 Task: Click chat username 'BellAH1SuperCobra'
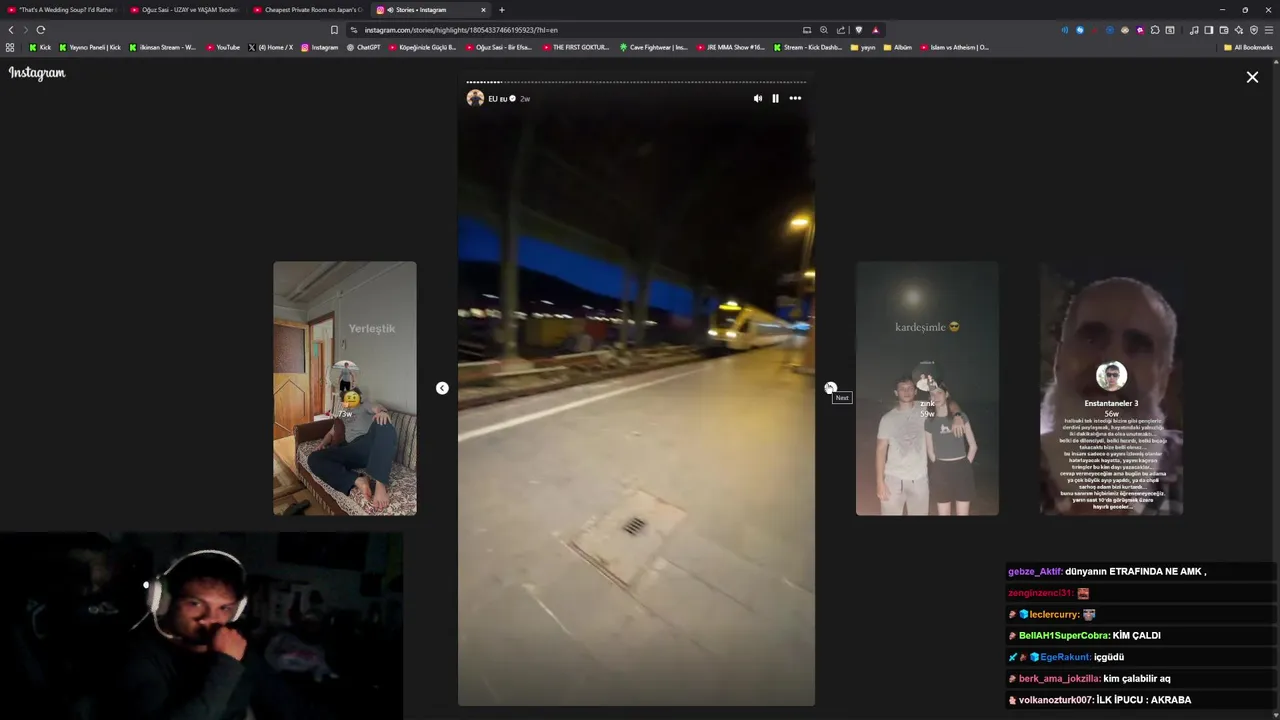(1064, 636)
